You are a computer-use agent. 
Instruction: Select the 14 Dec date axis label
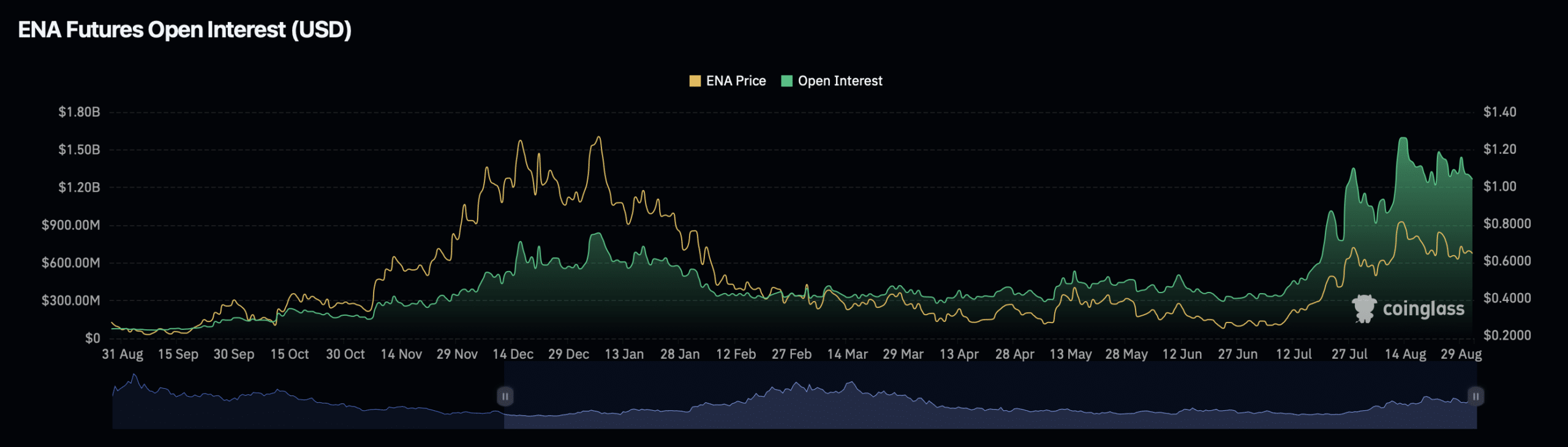tap(513, 354)
